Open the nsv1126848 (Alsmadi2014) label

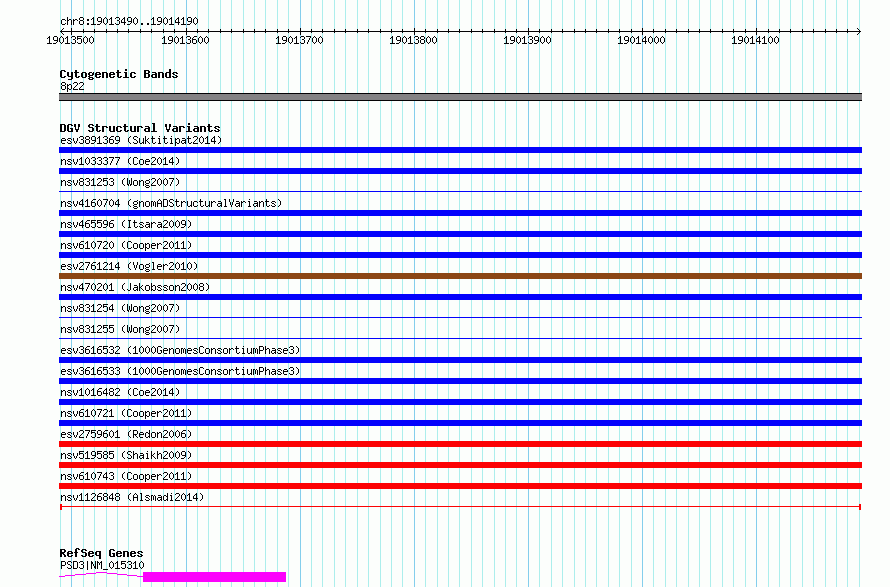pyautogui.click(x=132, y=497)
